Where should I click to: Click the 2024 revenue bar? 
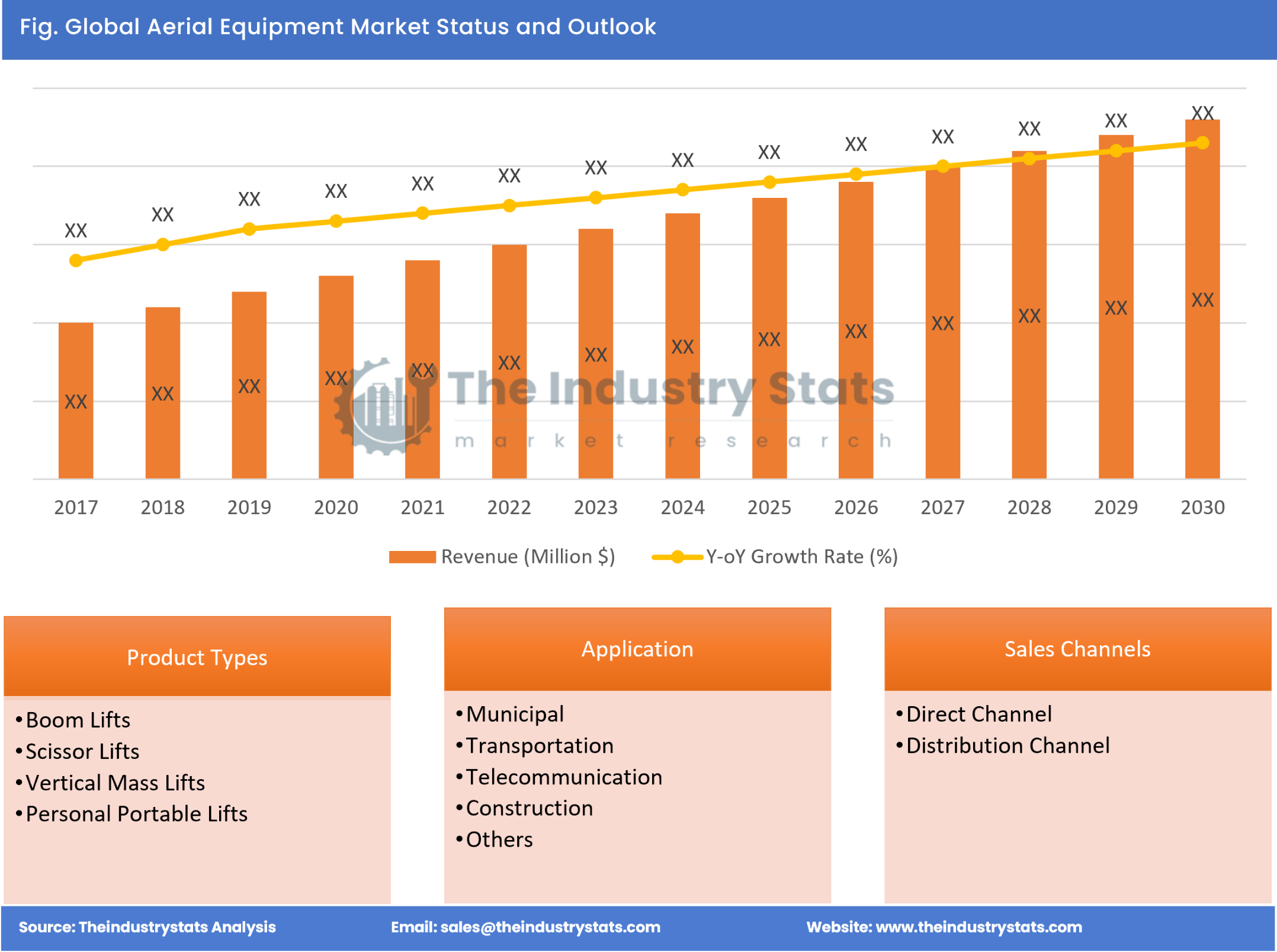click(682, 346)
